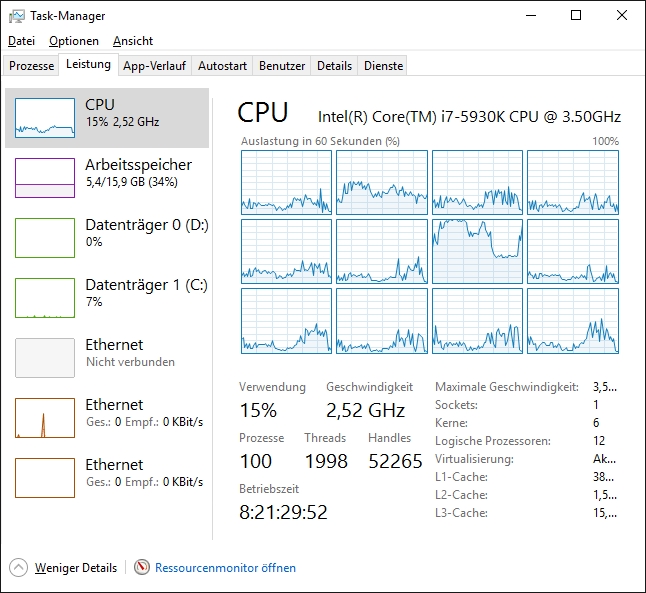
Task: Select Arbeitsspeicher in the sidebar
Action: pos(138,173)
